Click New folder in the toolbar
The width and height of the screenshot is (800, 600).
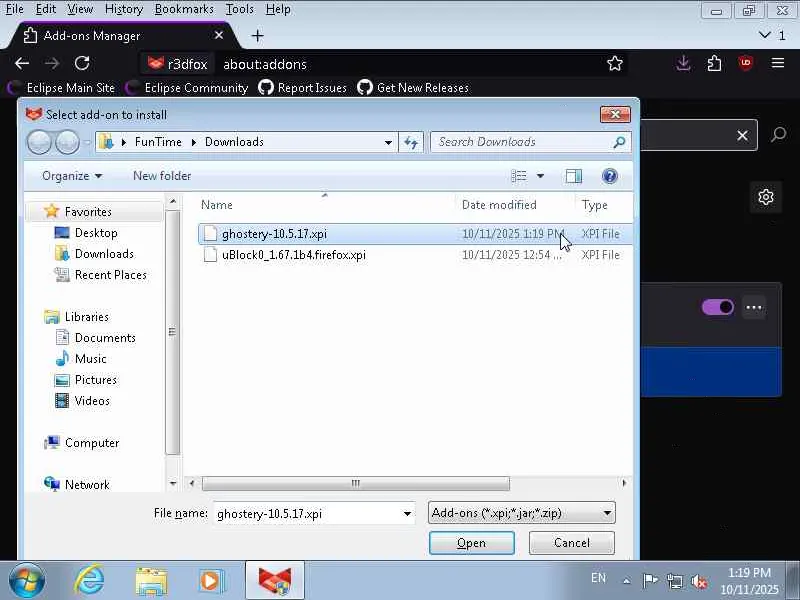pos(162,176)
